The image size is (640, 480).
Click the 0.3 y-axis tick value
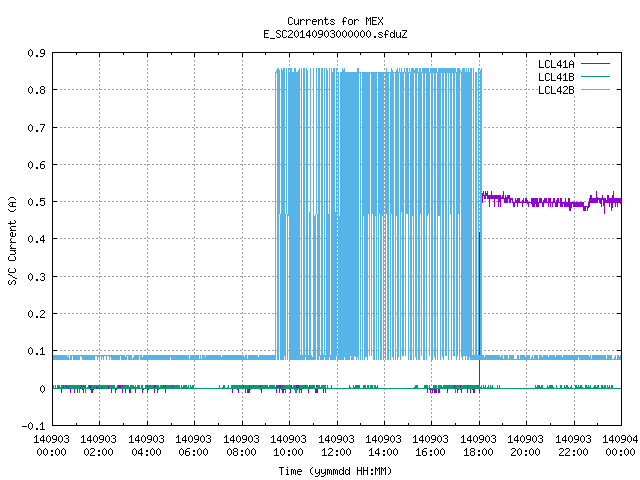(x=36, y=277)
